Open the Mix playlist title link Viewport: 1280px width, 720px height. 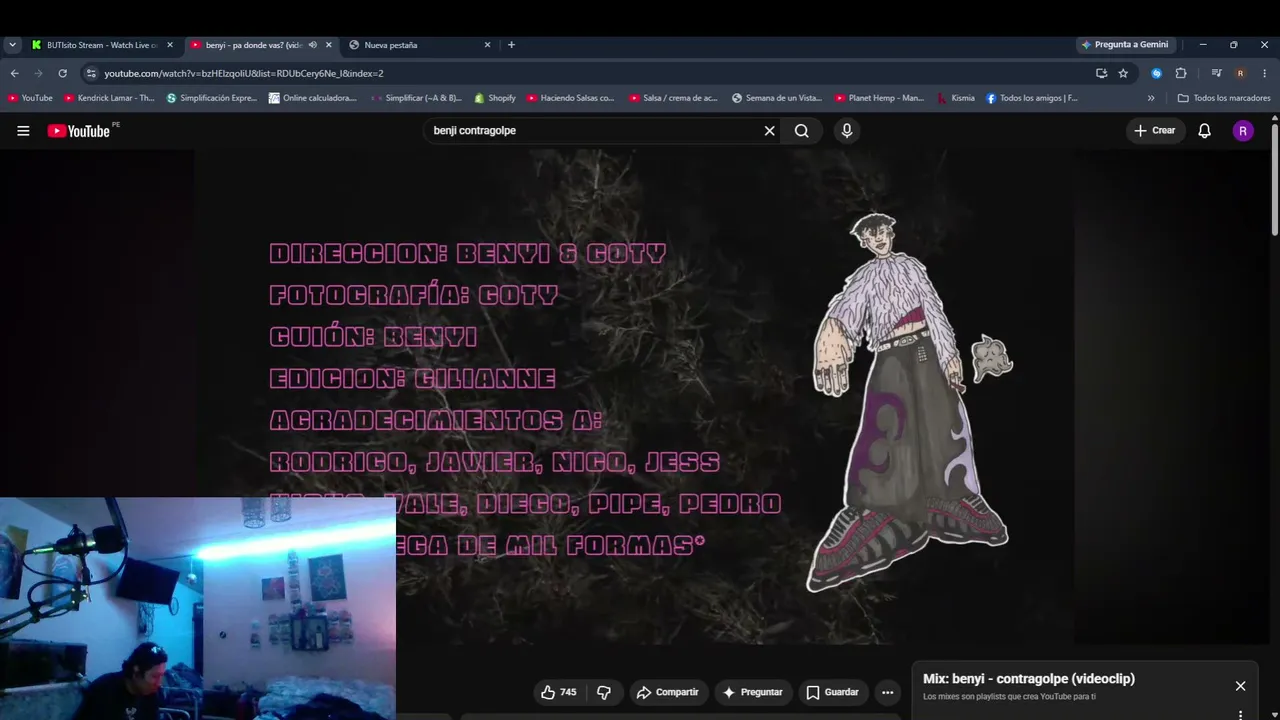1029,679
